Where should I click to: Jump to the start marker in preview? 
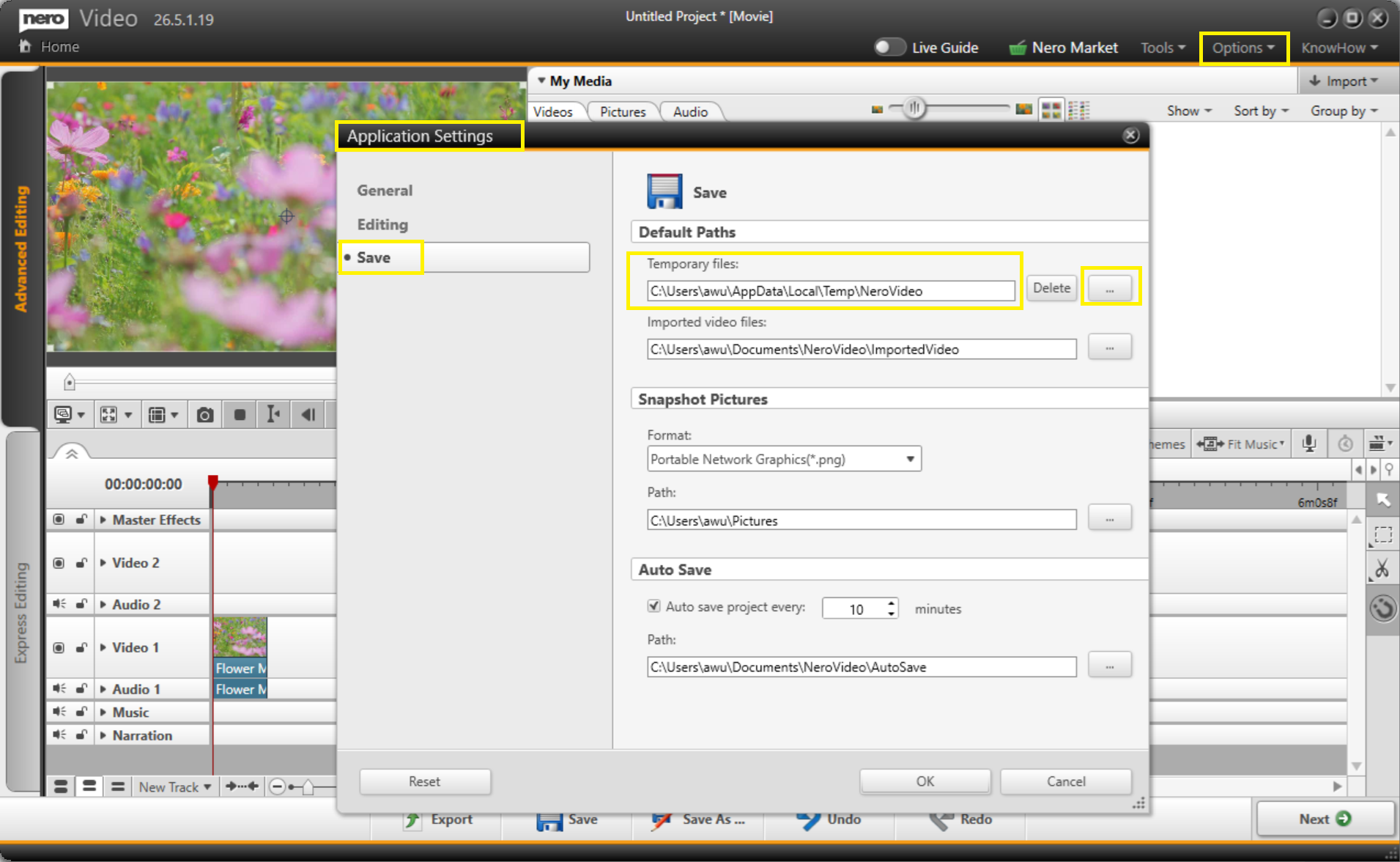273,415
